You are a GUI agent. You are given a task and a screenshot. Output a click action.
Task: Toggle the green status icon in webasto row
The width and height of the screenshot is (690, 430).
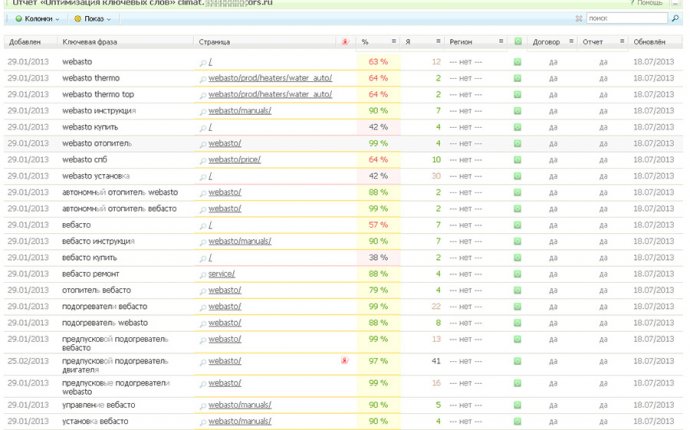pos(518,62)
